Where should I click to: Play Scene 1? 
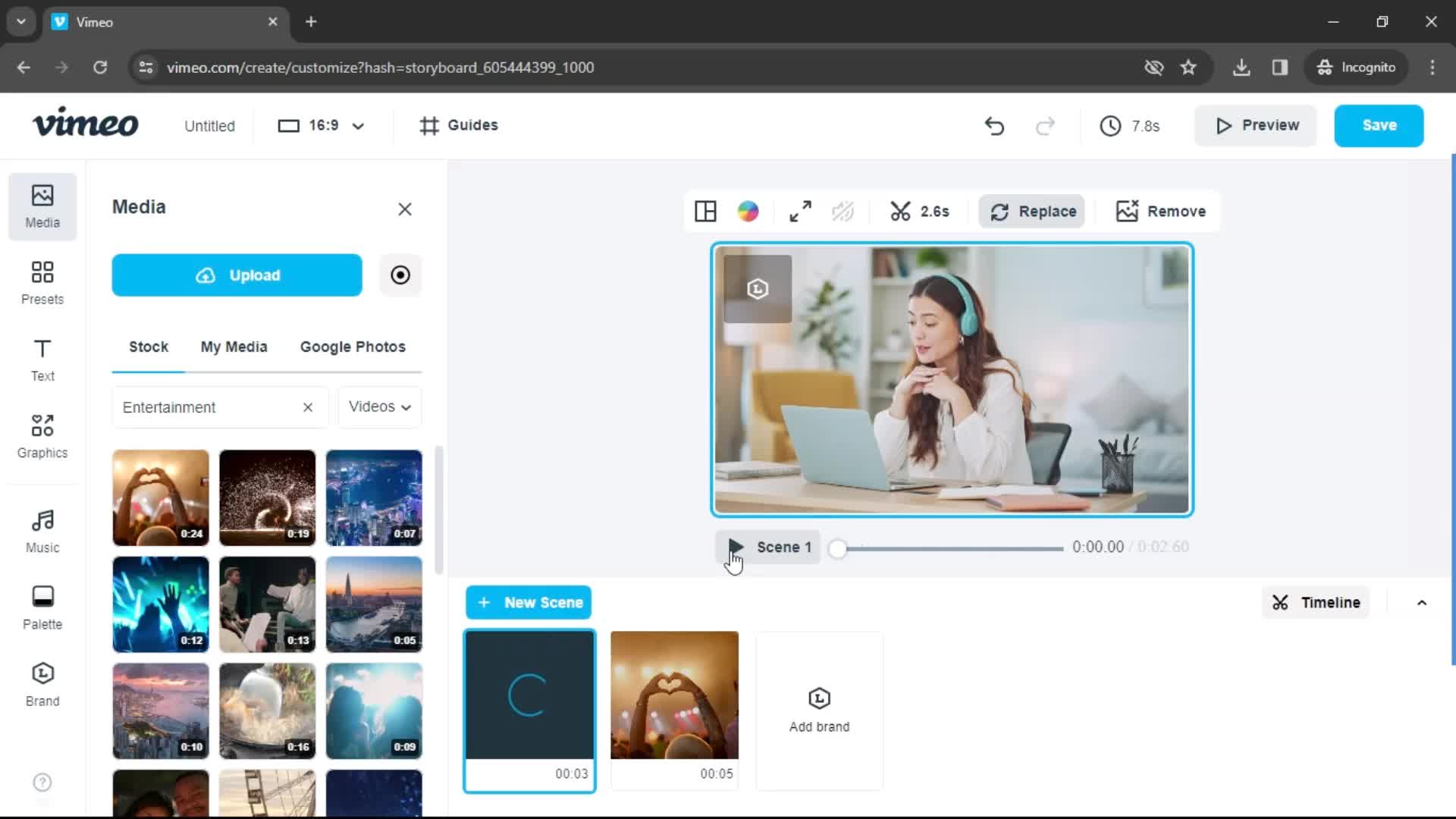point(735,547)
